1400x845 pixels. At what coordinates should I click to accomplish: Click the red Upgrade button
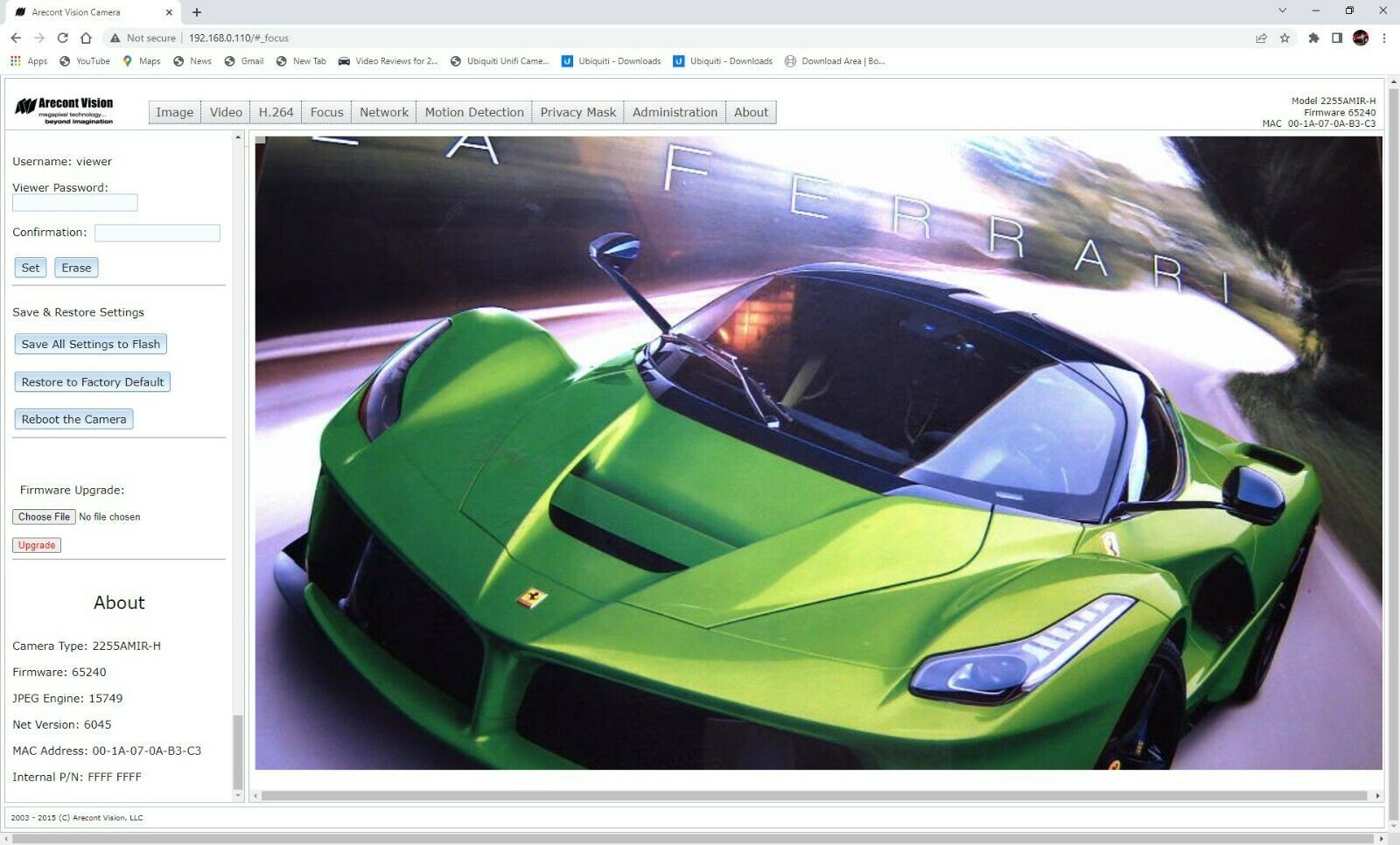37,545
